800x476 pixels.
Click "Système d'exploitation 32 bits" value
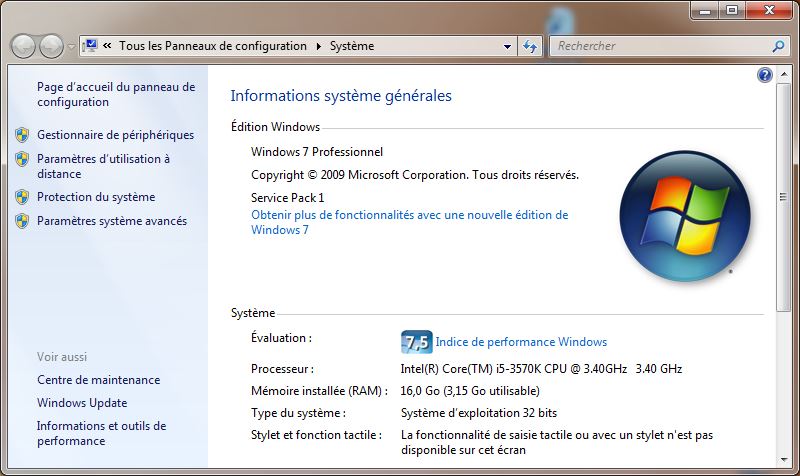pos(479,413)
